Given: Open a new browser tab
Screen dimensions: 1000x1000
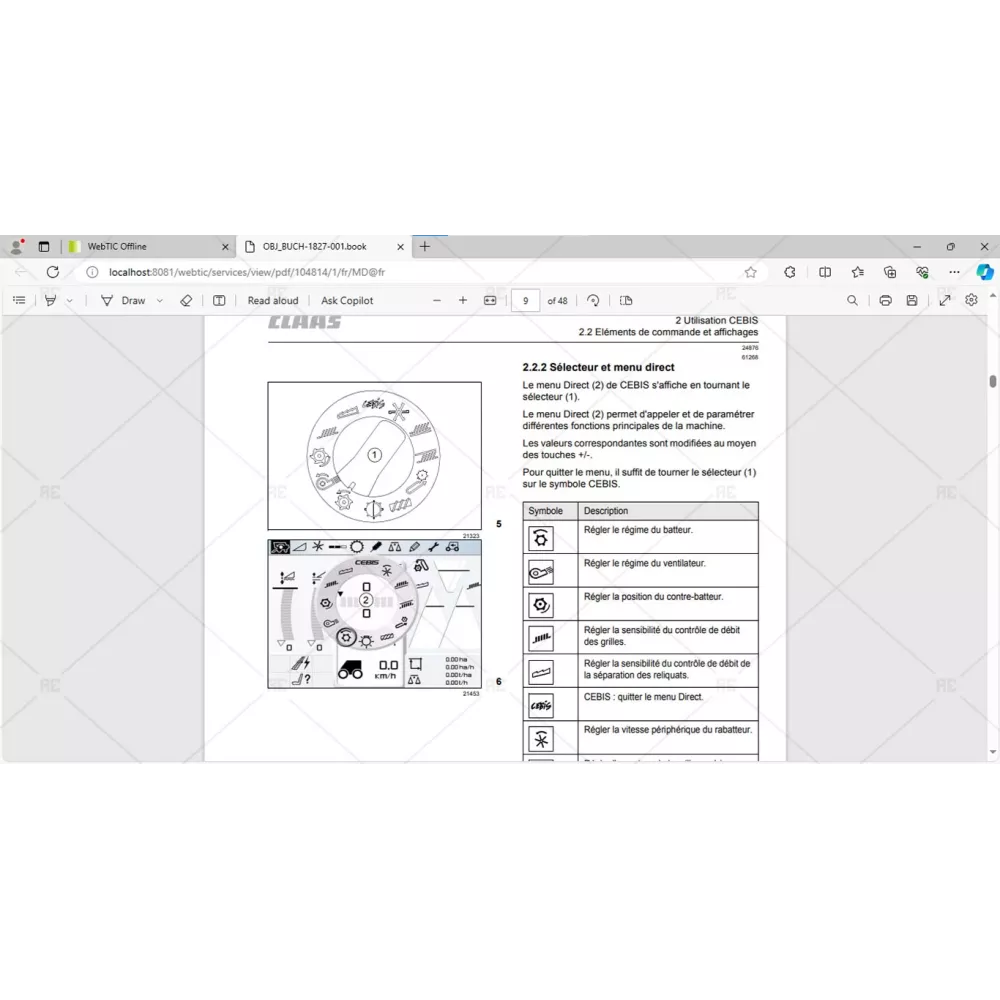Looking at the screenshot, I should click(x=425, y=246).
